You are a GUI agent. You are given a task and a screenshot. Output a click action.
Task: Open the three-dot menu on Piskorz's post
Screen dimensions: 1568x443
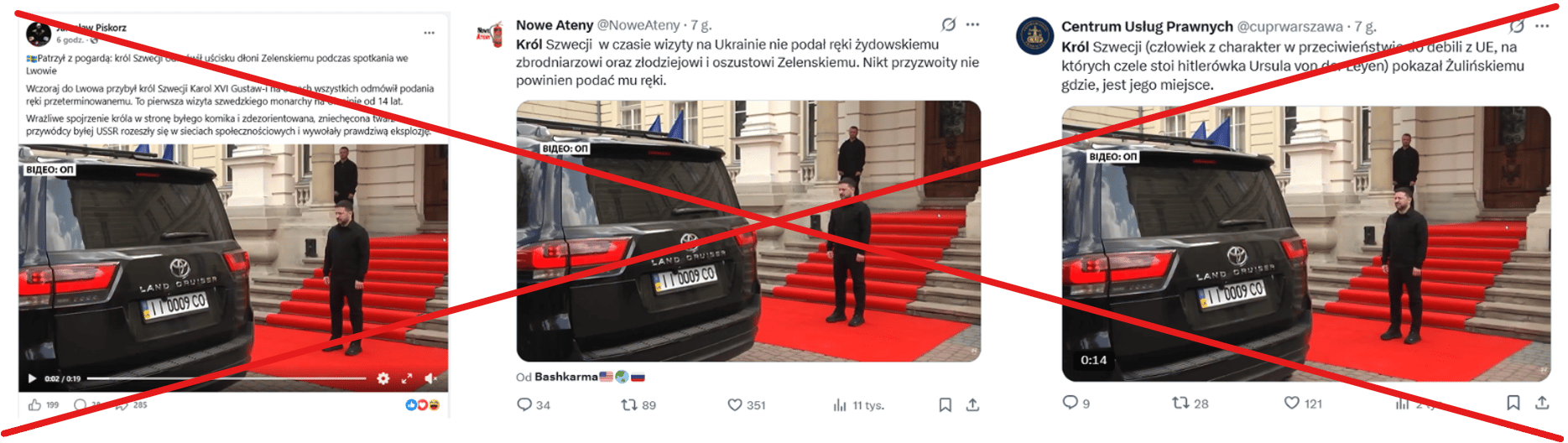(x=430, y=33)
